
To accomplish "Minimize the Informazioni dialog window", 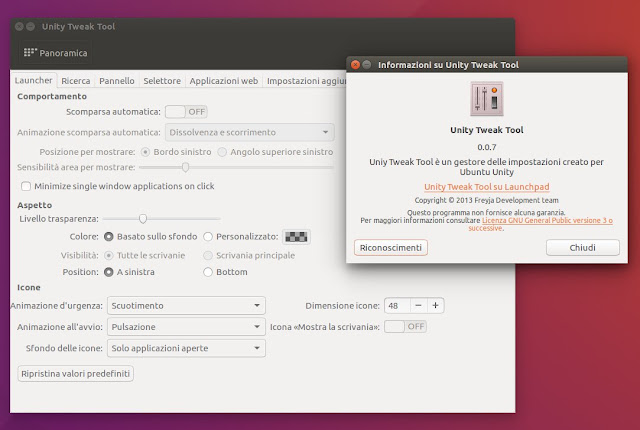I will point(367,64).
